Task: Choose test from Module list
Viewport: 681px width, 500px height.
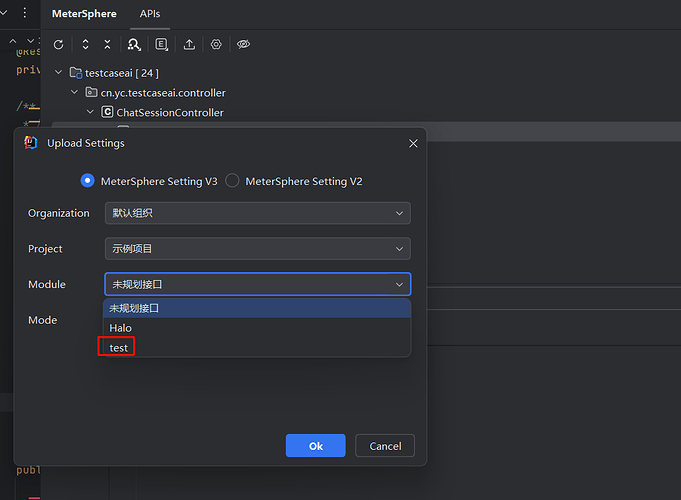Action: pos(119,347)
